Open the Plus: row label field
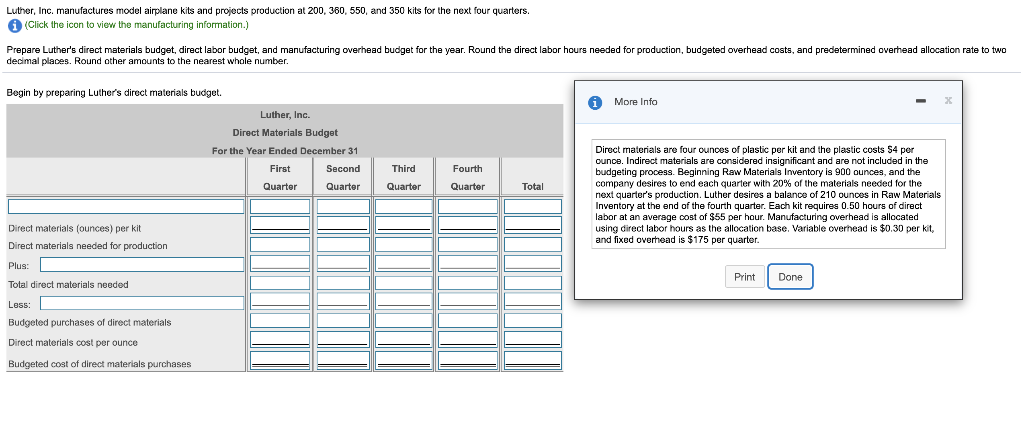This screenshot has height=422, width=1024. tap(142, 265)
